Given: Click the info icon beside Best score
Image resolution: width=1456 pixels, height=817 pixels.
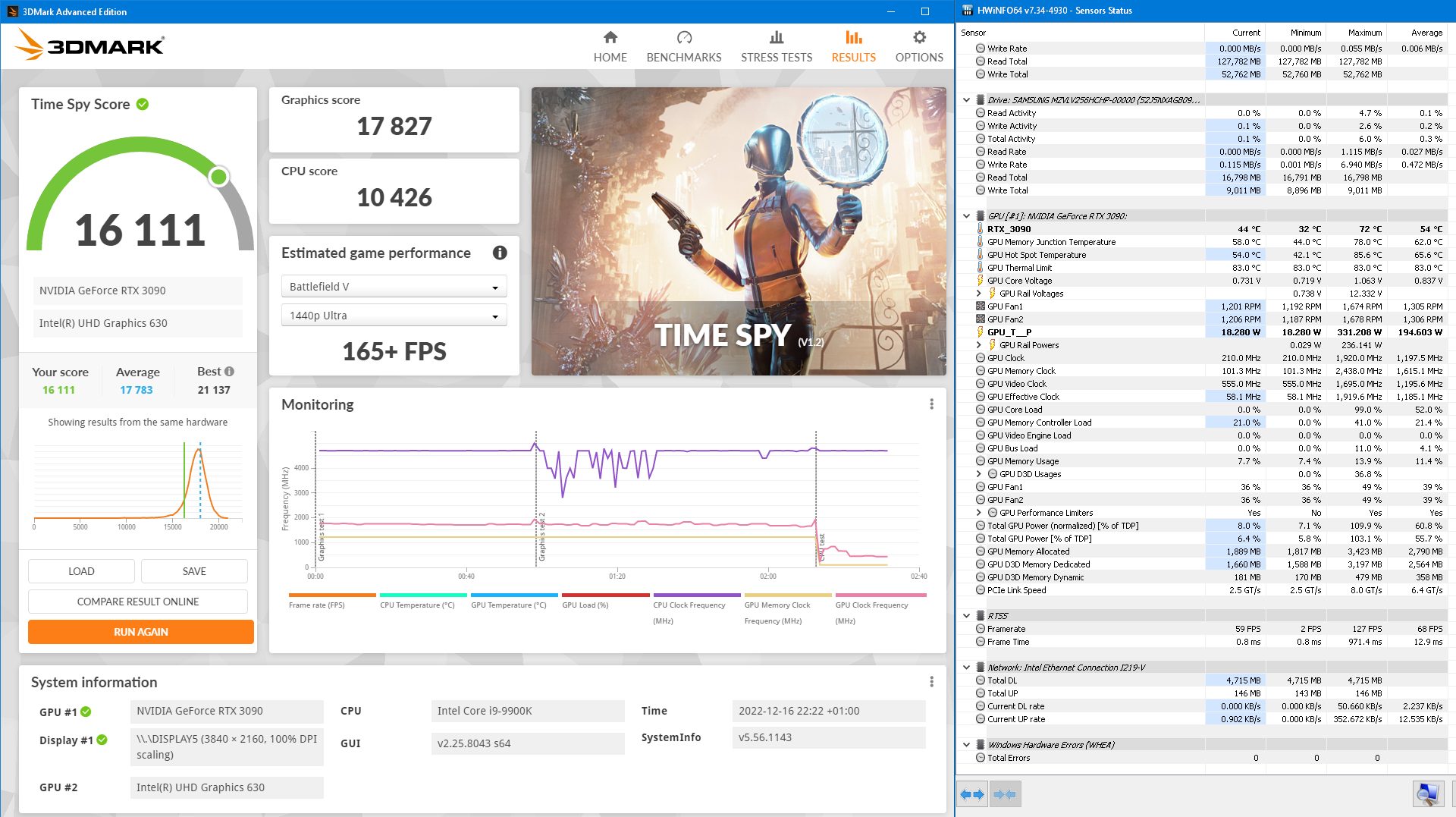Looking at the screenshot, I should pyautogui.click(x=230, y=372).
